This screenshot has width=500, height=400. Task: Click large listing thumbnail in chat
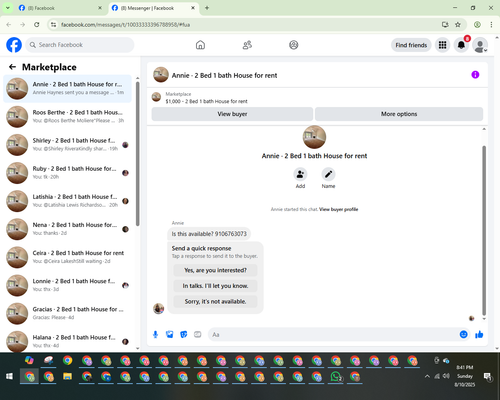click(314, 137)
